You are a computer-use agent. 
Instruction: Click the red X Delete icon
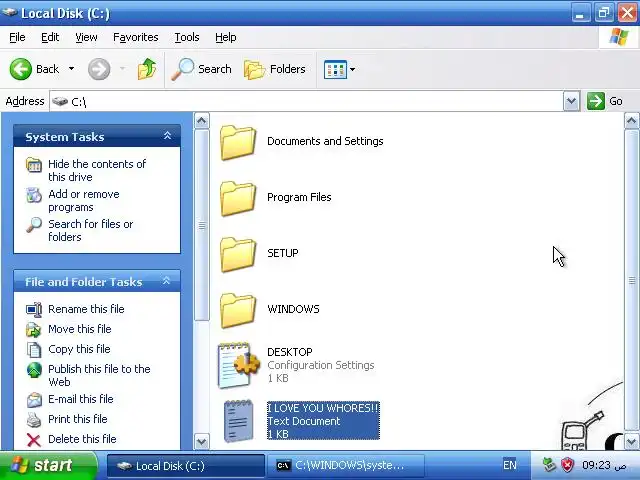click(x=34, y=440)
